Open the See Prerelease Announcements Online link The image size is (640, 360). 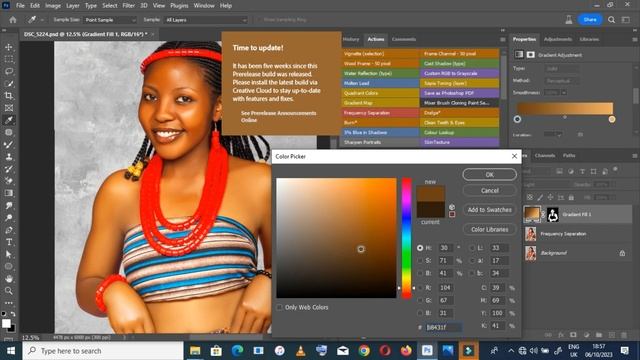coord(278,116)
